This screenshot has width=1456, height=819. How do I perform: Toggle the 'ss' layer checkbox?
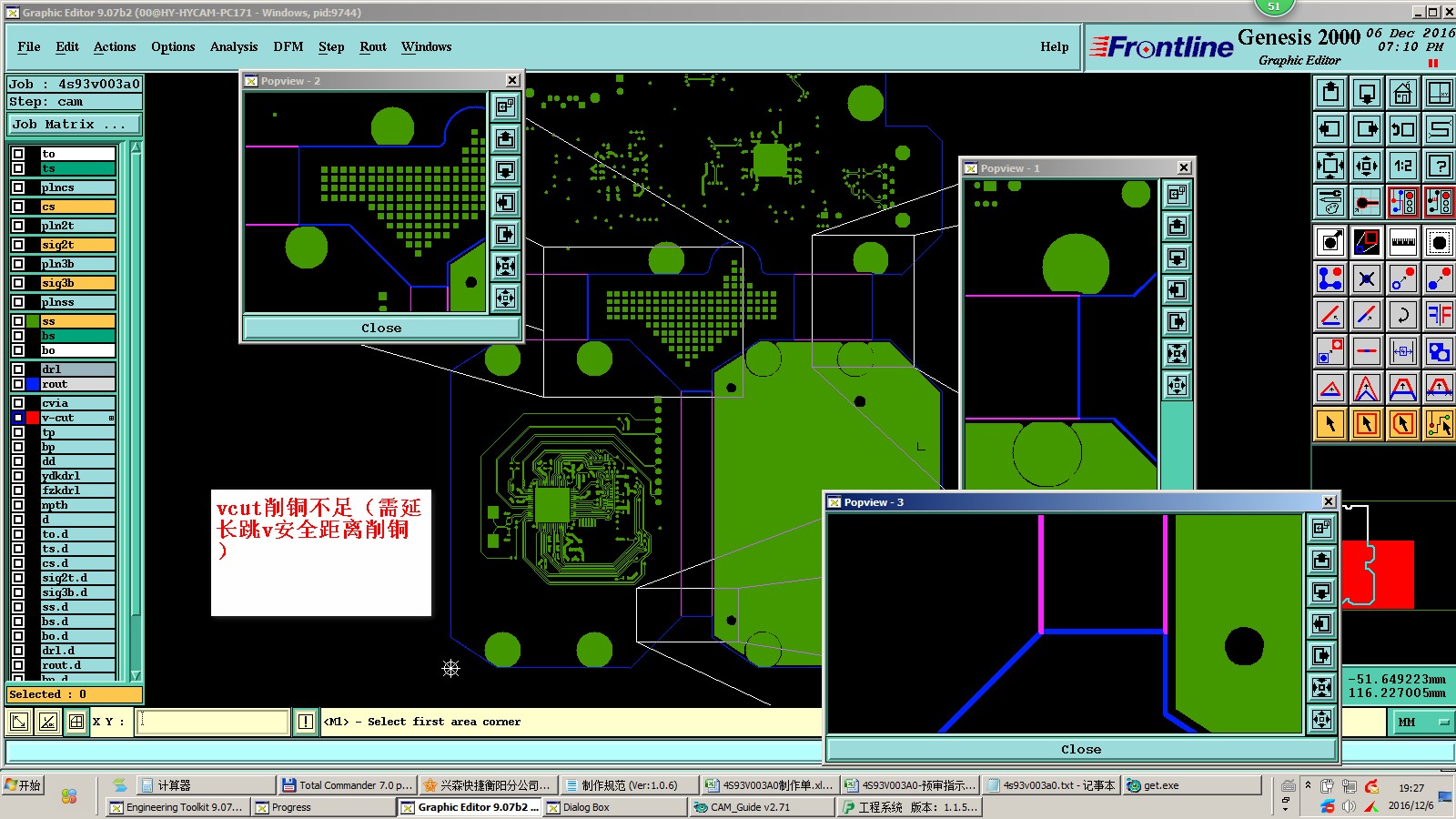click(x=18, y=321)
